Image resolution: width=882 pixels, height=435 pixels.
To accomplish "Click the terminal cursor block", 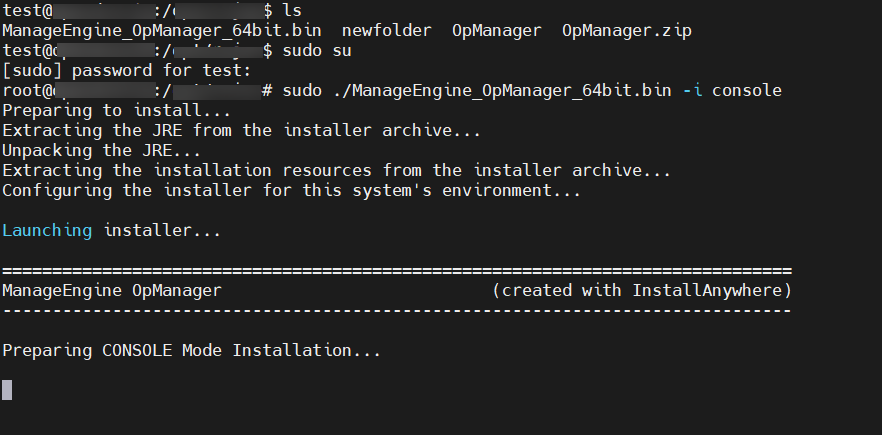I will 7,389.
